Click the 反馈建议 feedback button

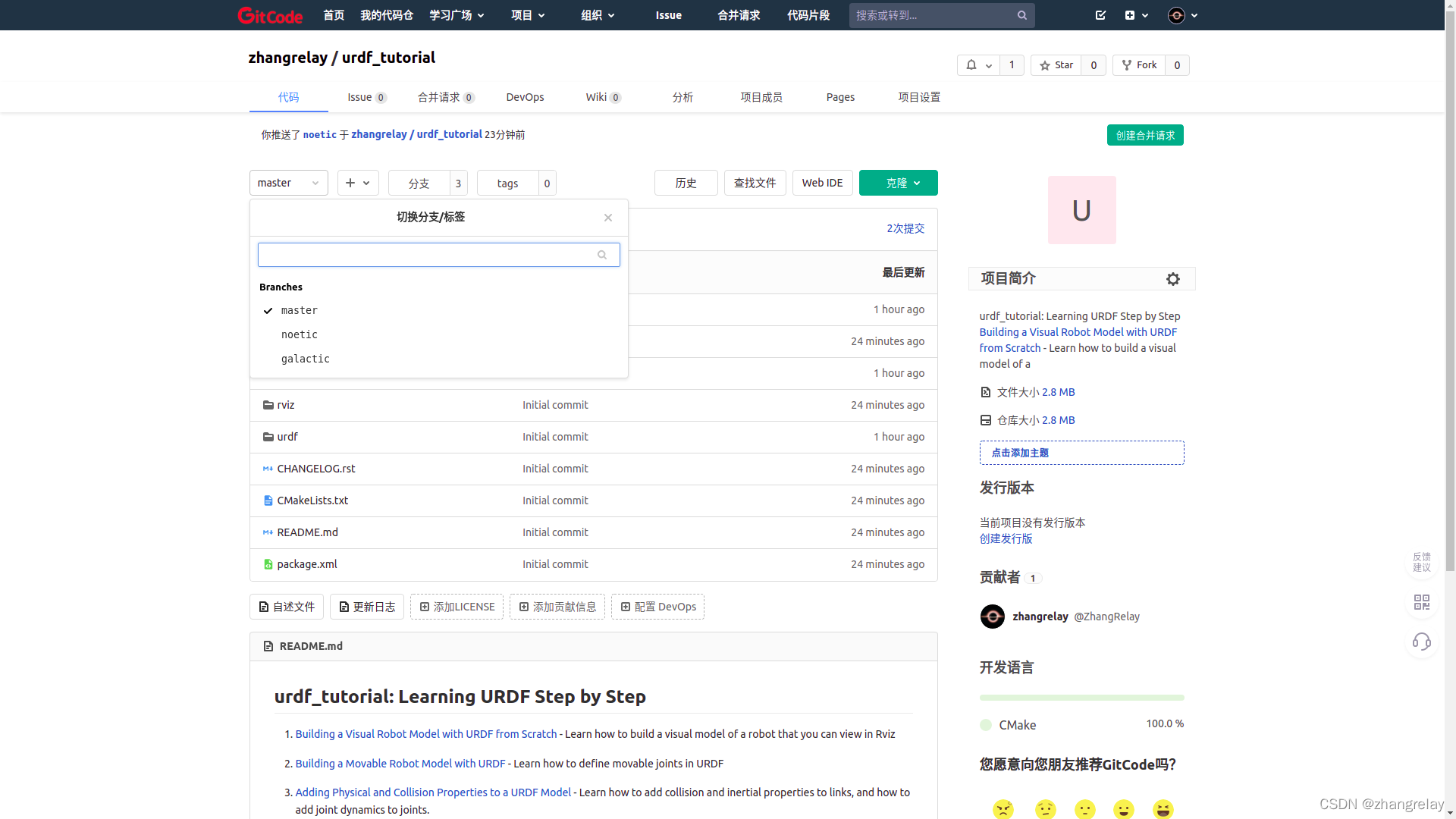1421,562
